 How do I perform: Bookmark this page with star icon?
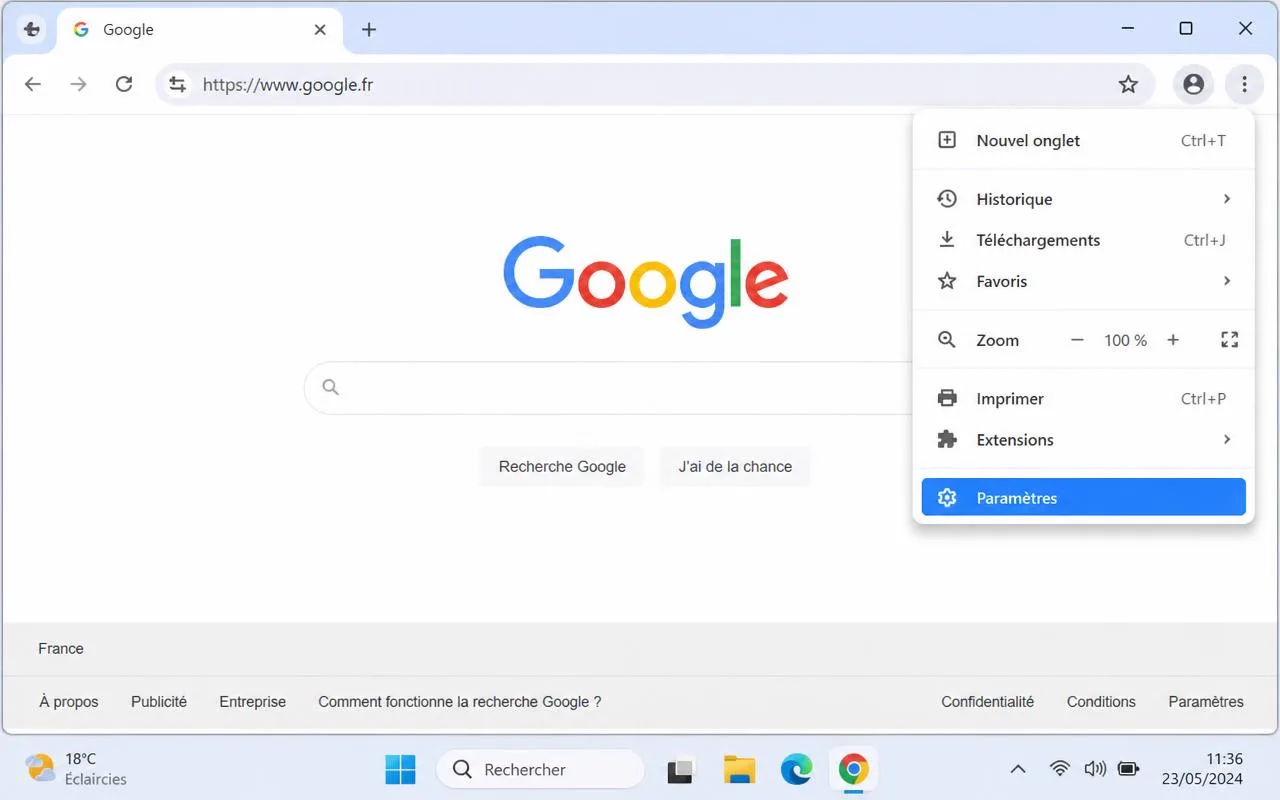(x=1128, y=85)
